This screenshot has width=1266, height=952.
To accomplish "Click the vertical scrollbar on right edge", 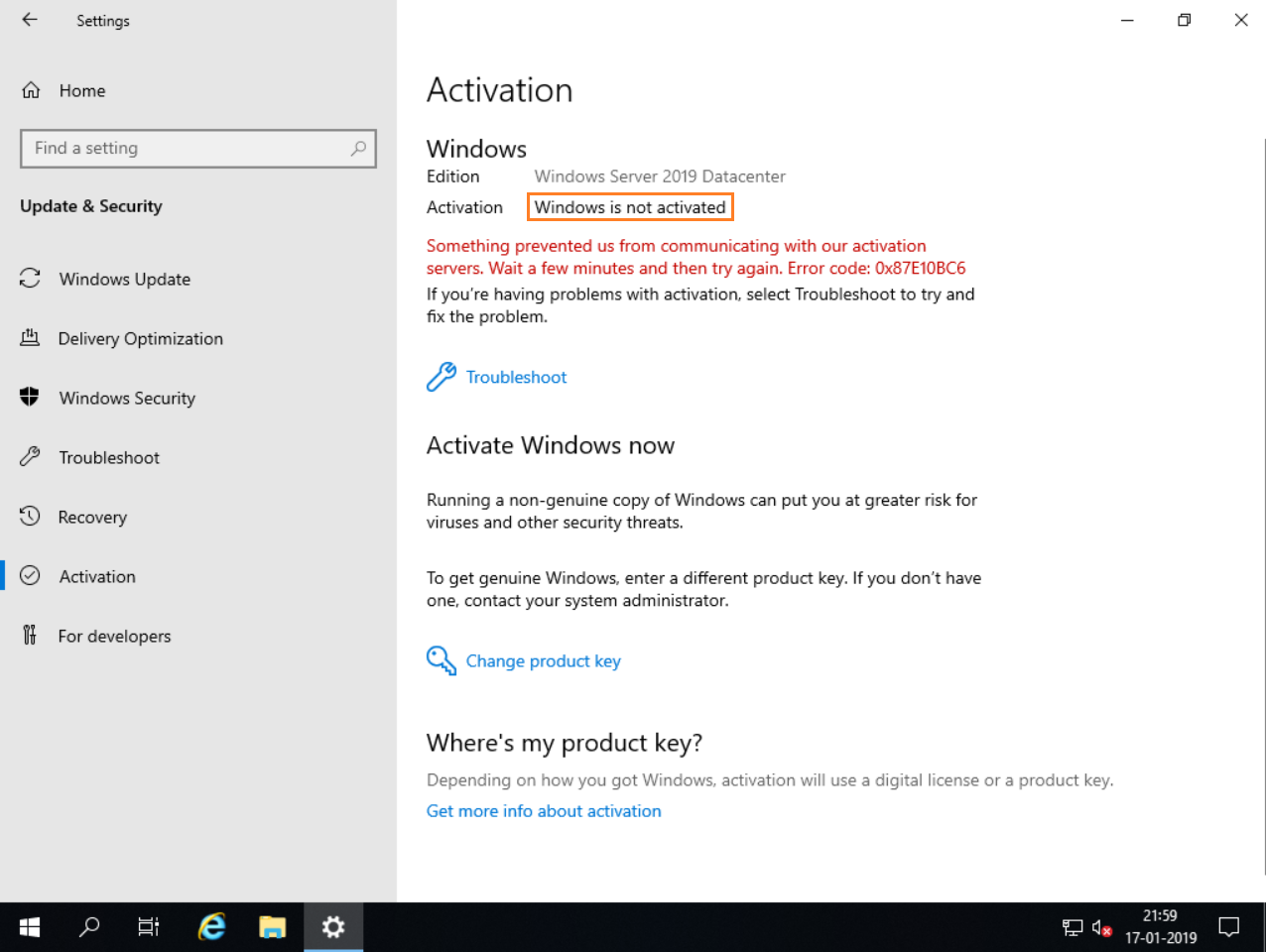I will click(1265, 506).
